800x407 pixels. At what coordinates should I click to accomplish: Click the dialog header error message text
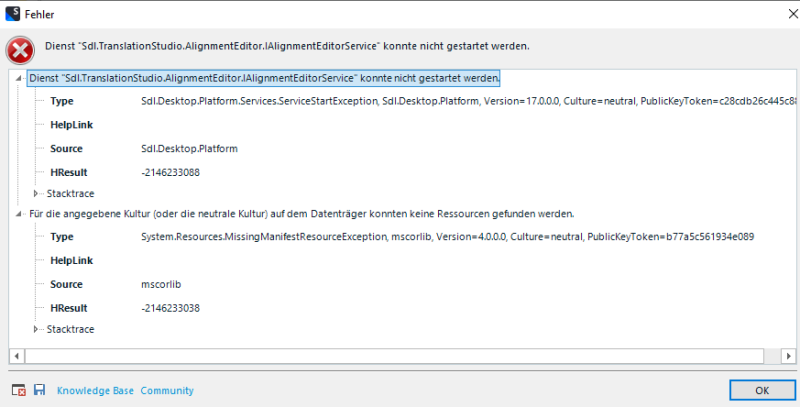coord(287,46)
